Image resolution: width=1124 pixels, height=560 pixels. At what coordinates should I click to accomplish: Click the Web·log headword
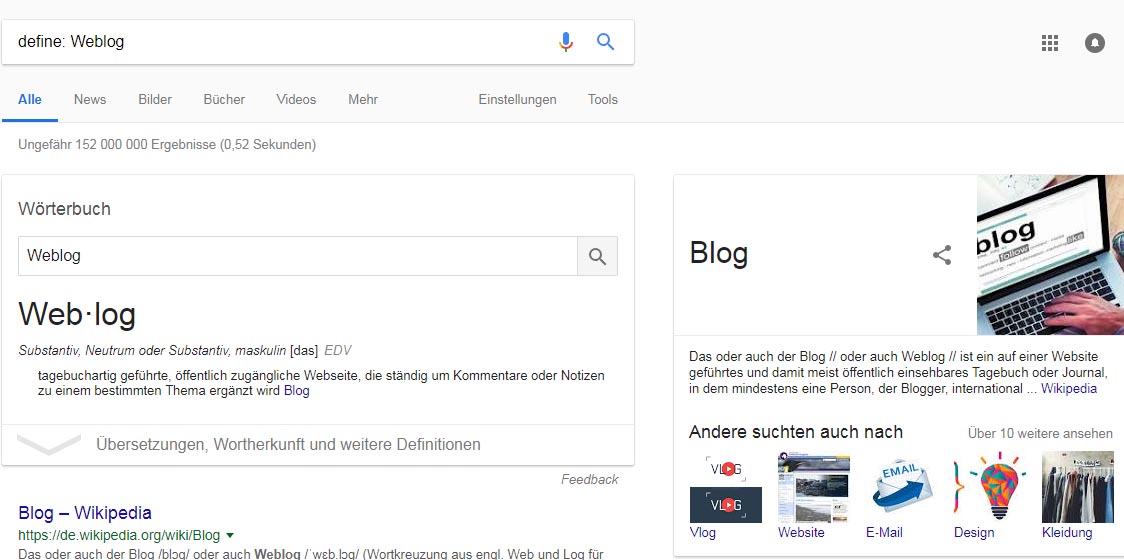[77, 314]
